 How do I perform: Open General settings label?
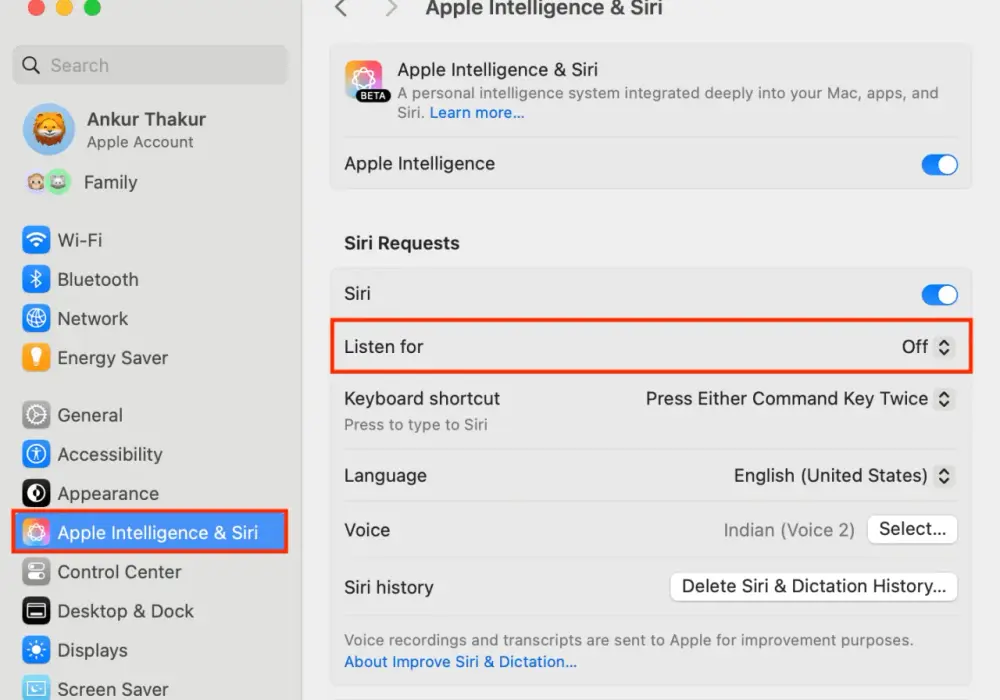[90, 415]
